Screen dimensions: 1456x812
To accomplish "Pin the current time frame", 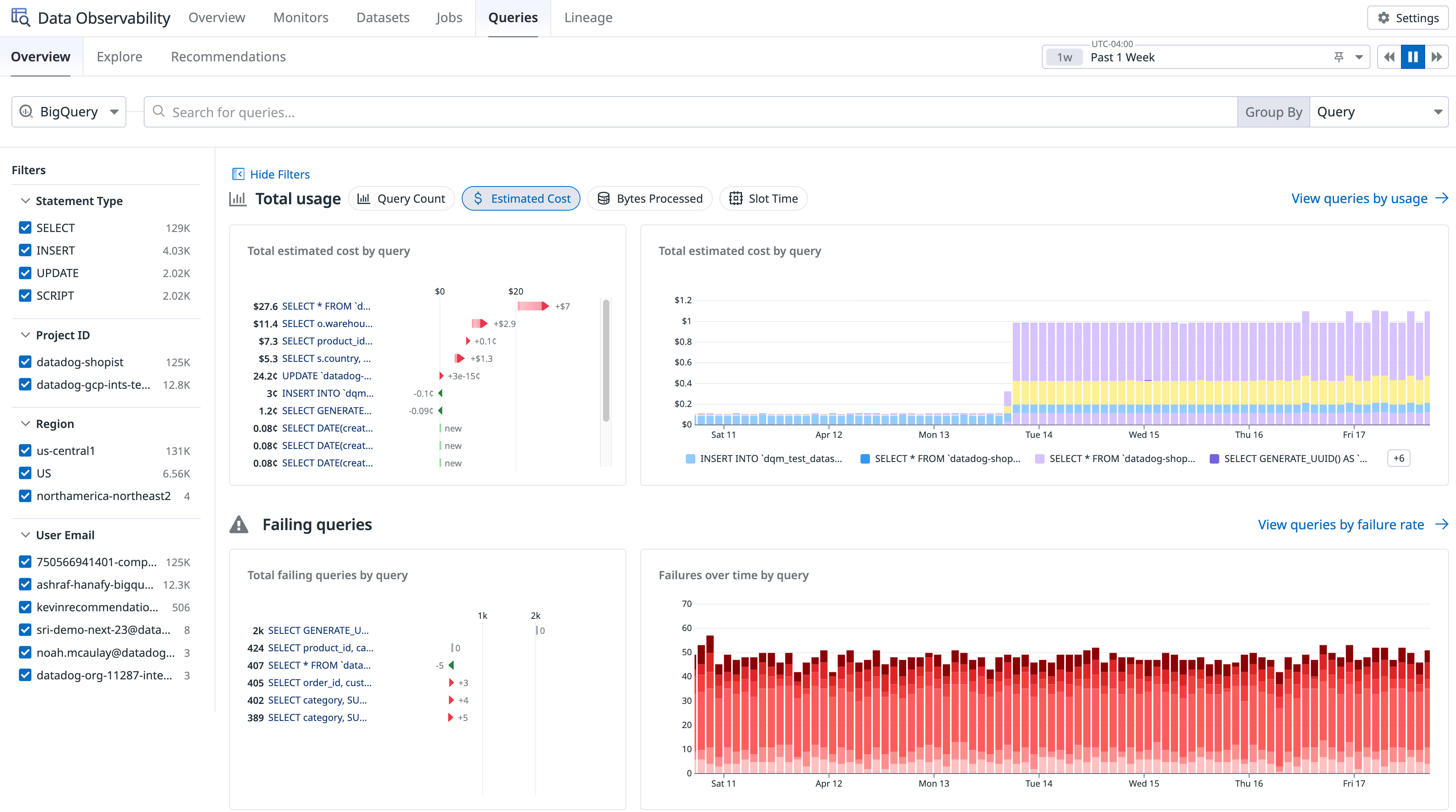I will coord(1339,57).
